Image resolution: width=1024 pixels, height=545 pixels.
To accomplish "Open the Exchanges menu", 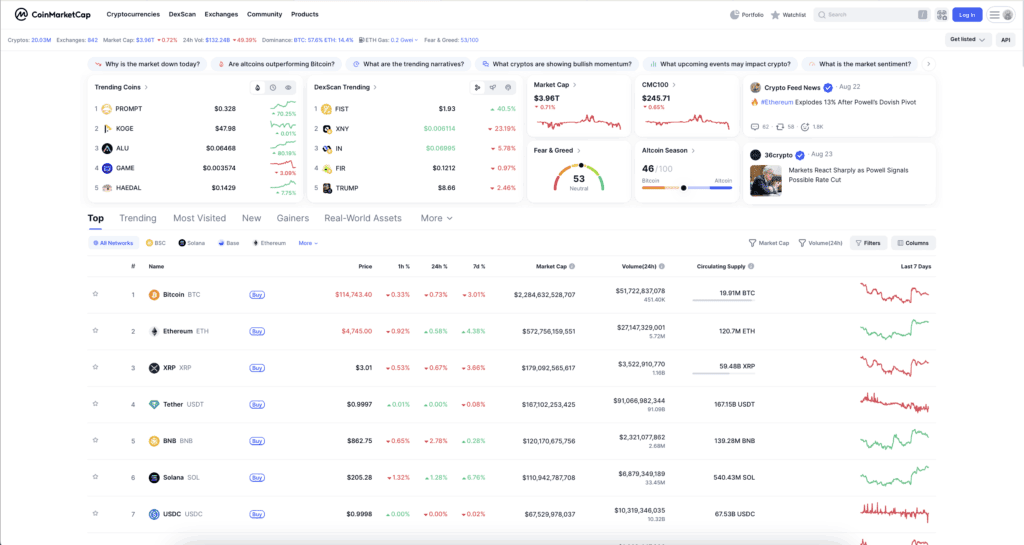I will point(221,14).
